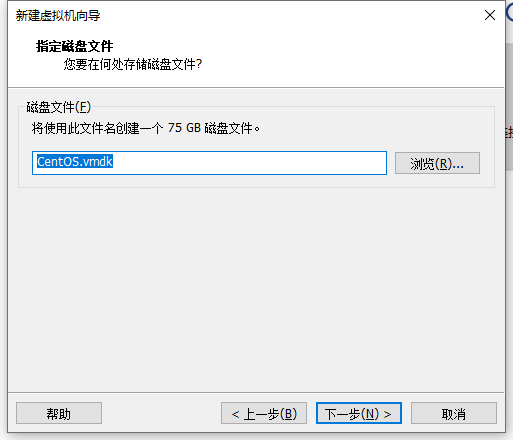The image size is (513, 440).
Task: Click the 新建虚拟机向导 window title
Action: click(x=58, y=15)
